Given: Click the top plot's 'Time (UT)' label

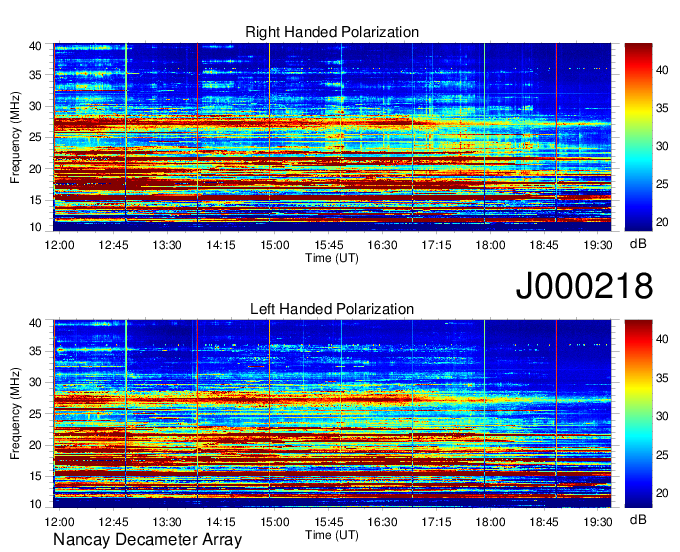Looking at the screenshot, I should click(332, 258).
